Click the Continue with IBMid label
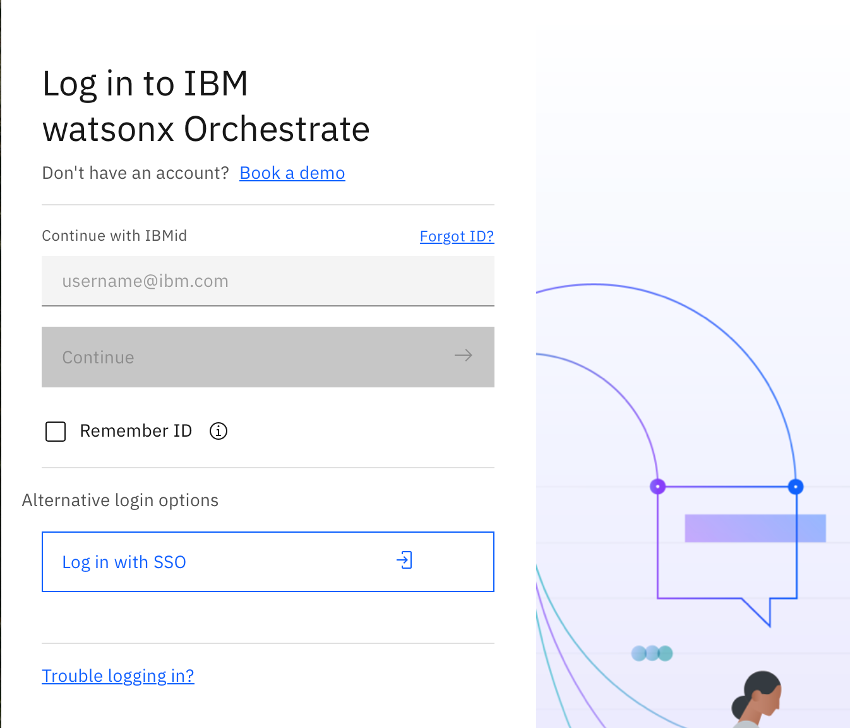850x728 pixels. click(x=114, y=236)
